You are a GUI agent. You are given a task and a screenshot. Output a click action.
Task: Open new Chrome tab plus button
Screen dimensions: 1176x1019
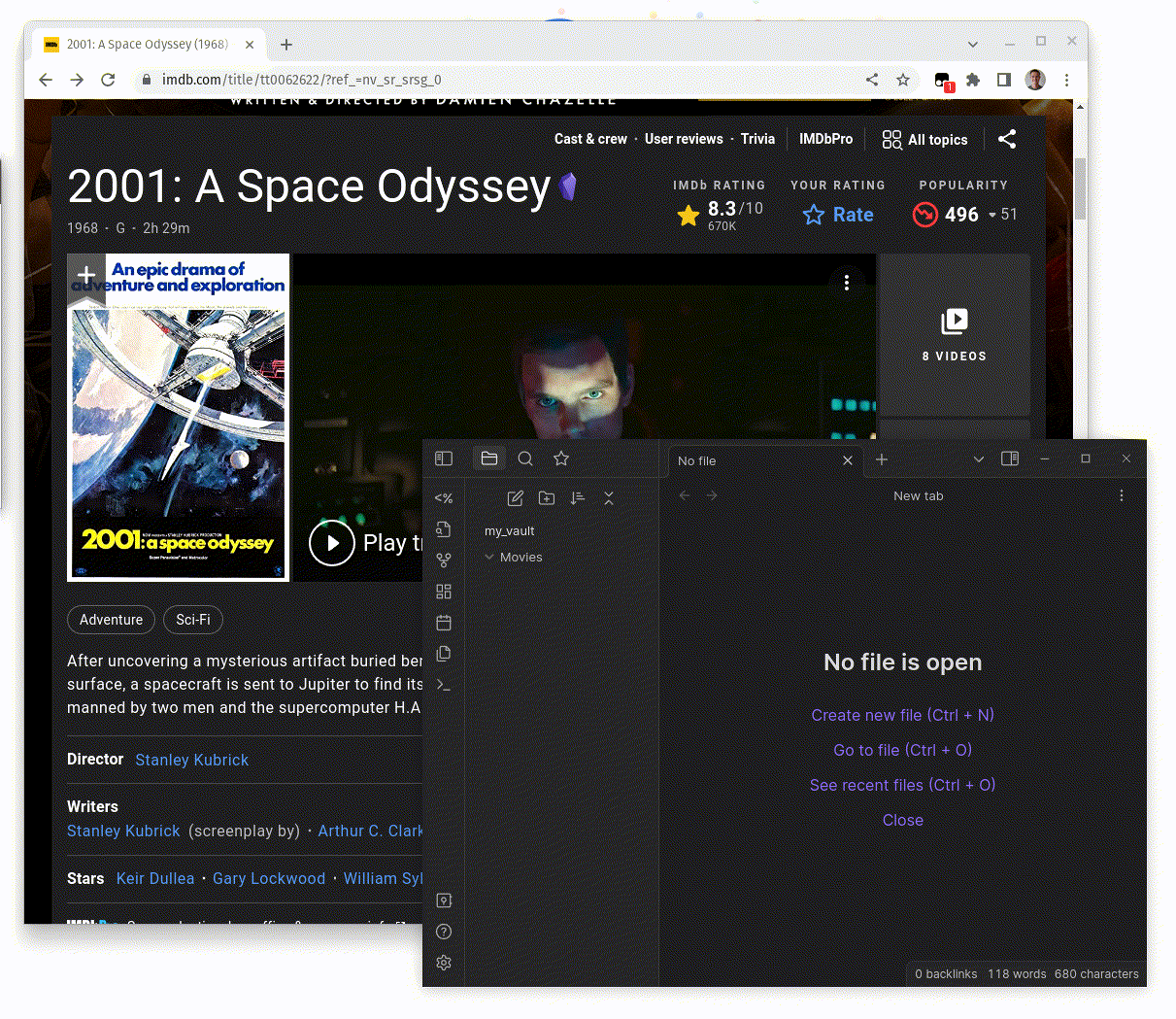(286, 45)
